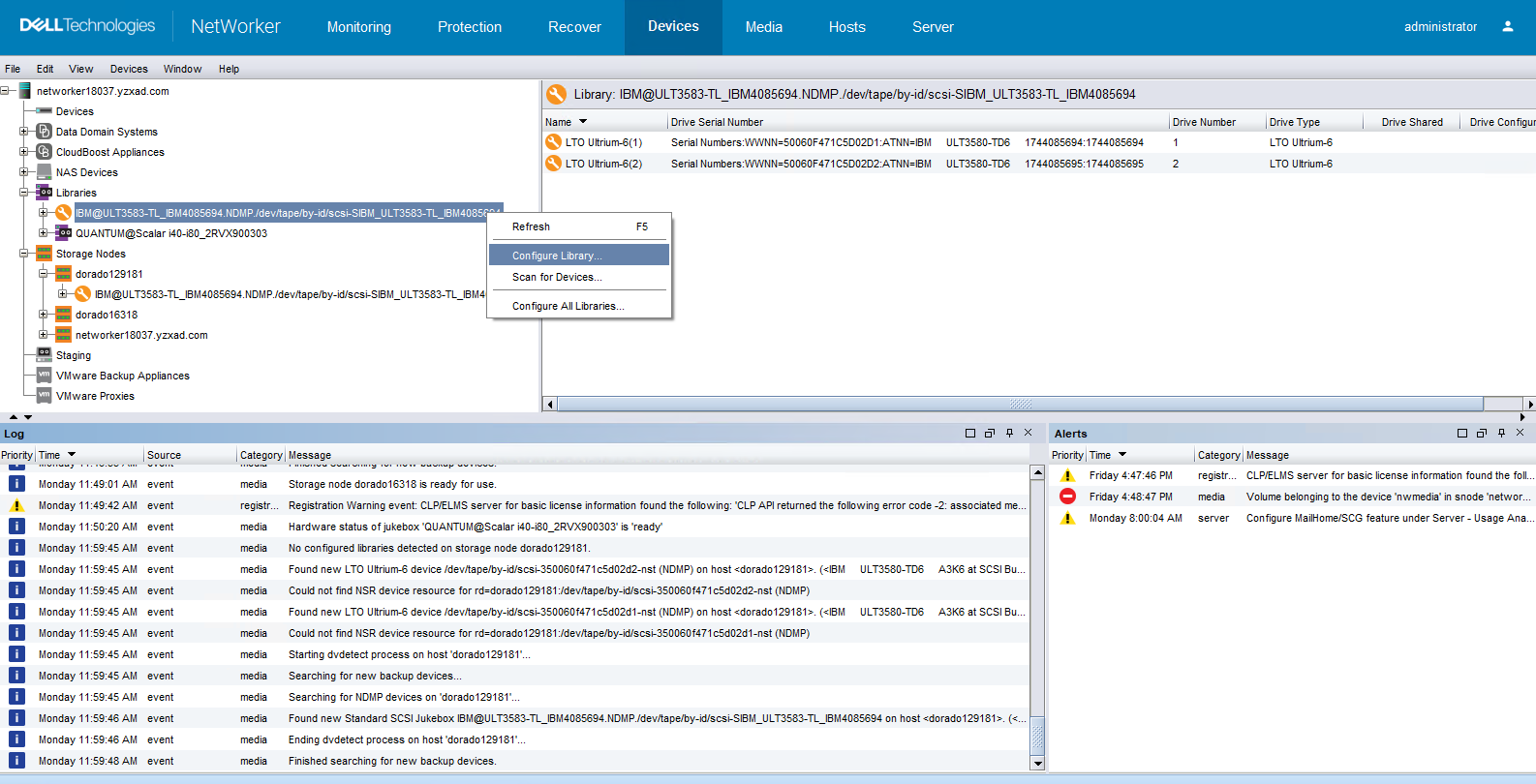The width and height of the screenshot is (1536, 784).
Task: Click the administrator user profile icon
Action: 1507,27
